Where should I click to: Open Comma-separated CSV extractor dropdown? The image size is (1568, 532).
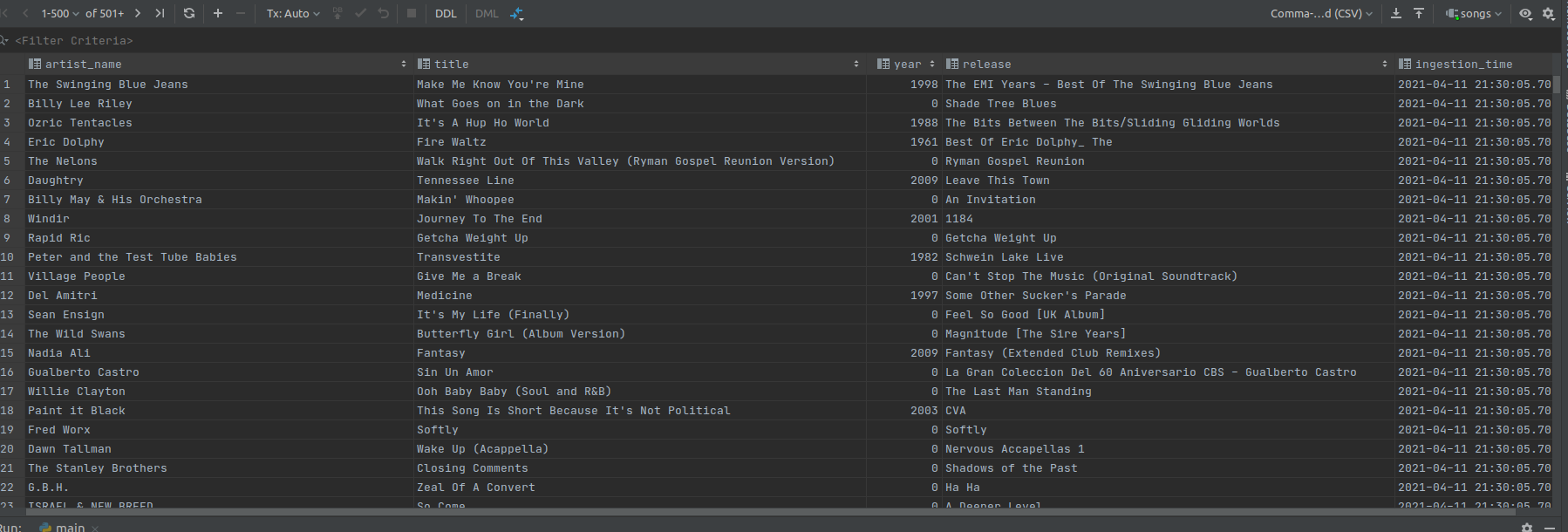1321,13
